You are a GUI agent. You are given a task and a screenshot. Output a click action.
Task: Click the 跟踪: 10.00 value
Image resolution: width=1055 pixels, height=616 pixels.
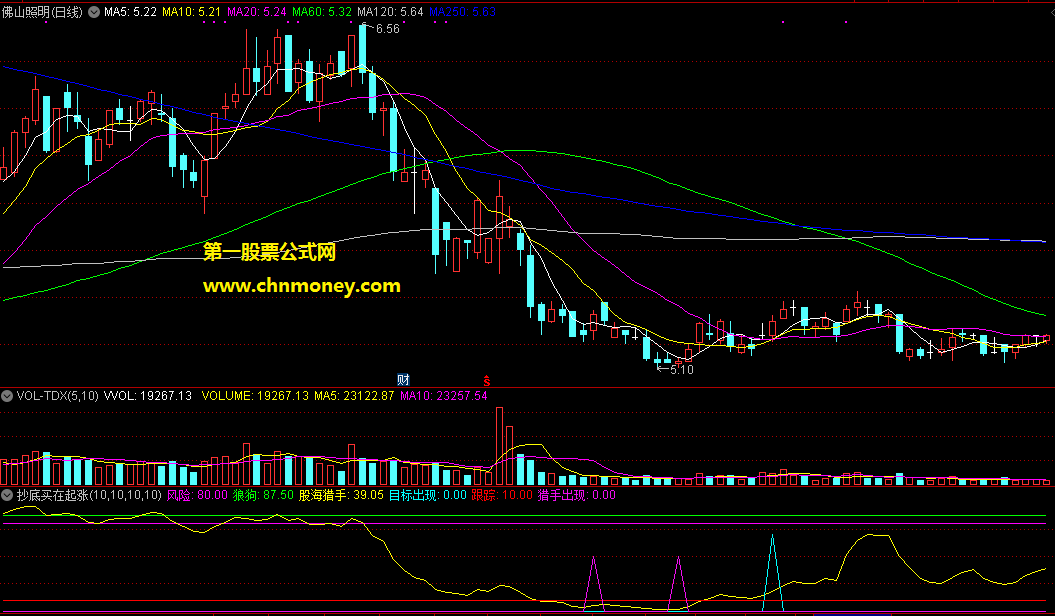(502, 495)
